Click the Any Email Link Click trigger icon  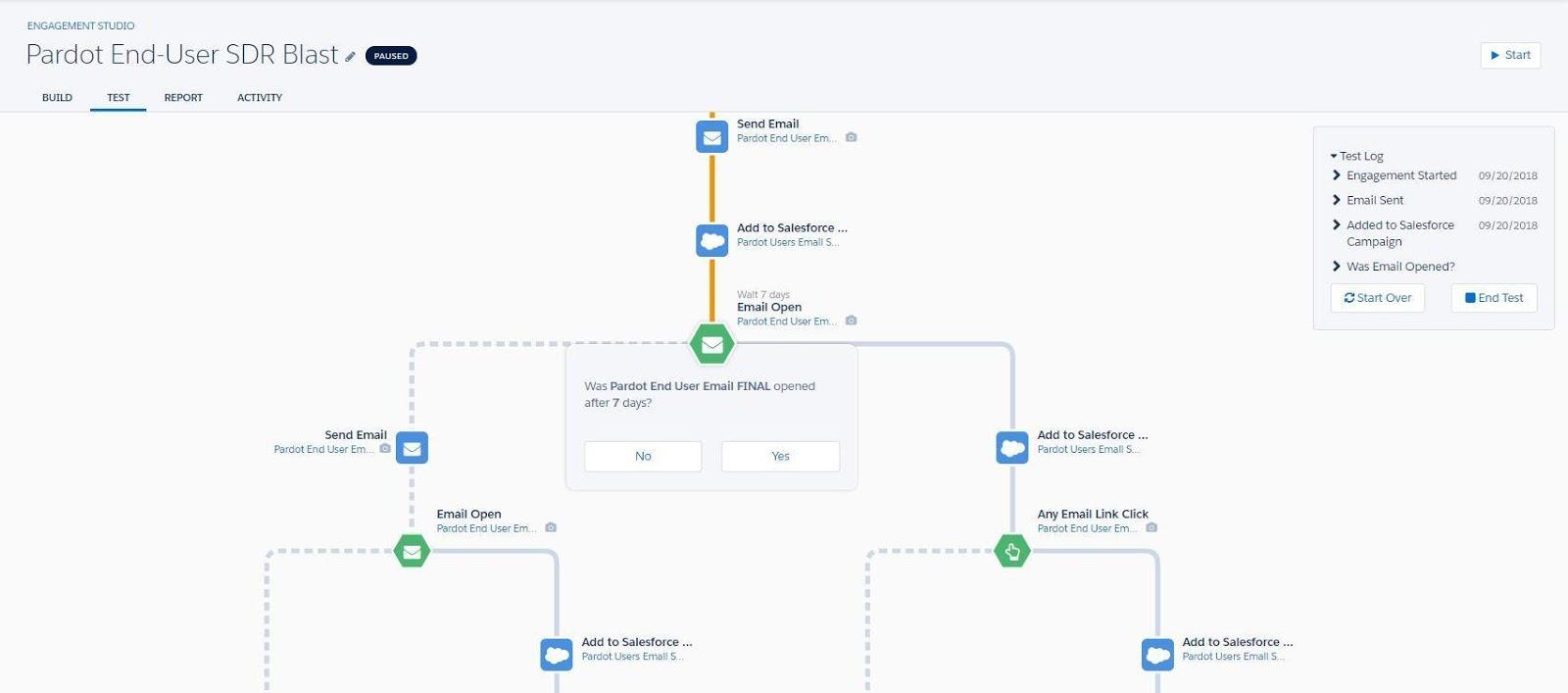[1012, 551]
